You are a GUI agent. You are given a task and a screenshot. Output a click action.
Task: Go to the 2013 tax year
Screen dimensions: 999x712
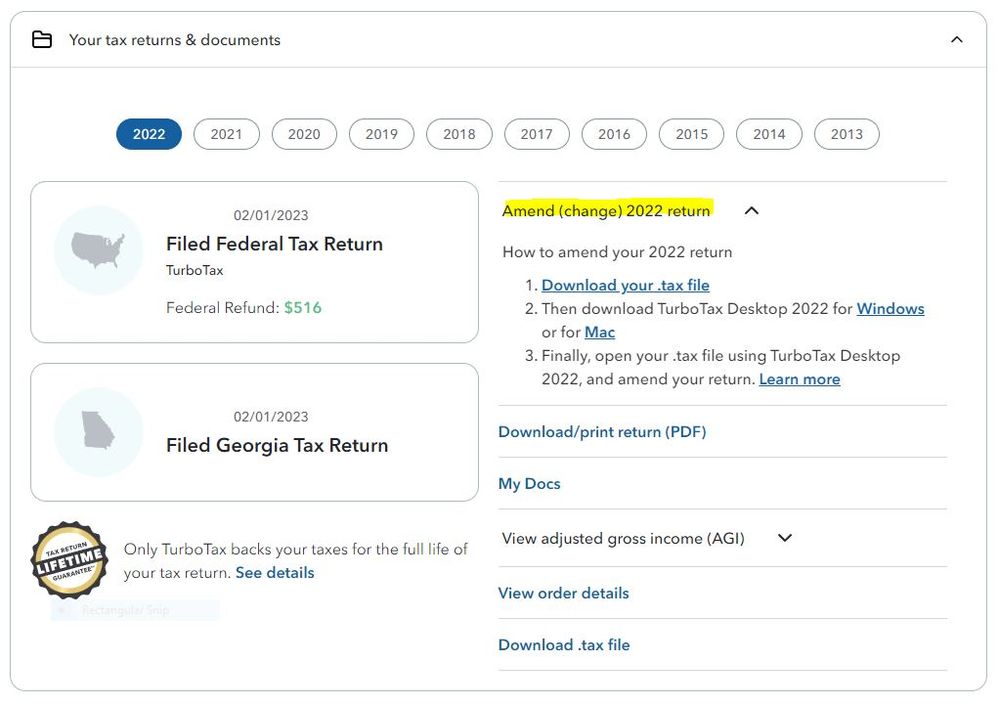click(x=847, y=134)
